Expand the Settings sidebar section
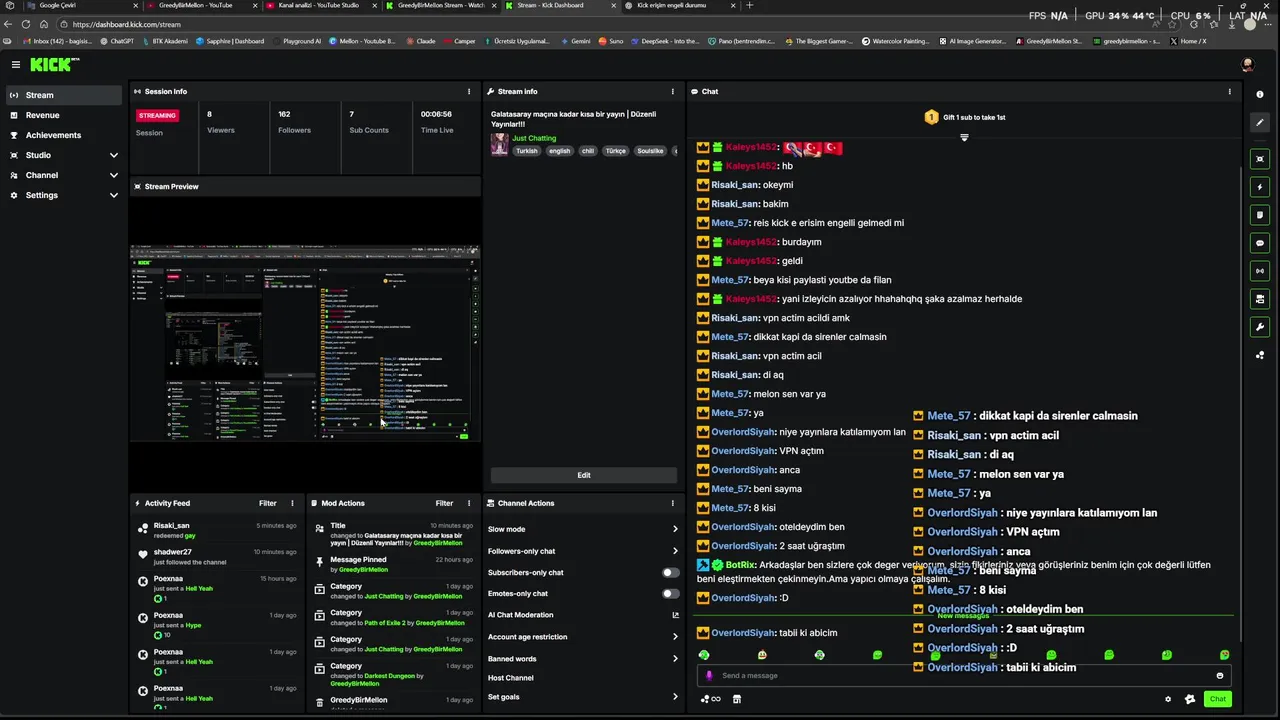The height and width of the screenshot is (720, 1280). (x=113, y=195)
